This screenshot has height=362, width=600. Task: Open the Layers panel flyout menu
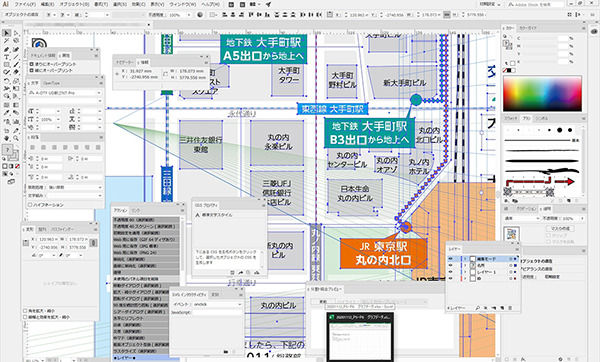(517, 249)
